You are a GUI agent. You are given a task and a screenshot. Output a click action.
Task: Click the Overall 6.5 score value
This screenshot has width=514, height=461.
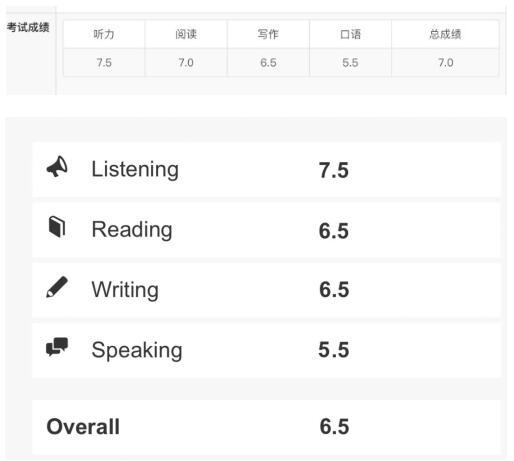pyautogui.click(x=334, y=426)
